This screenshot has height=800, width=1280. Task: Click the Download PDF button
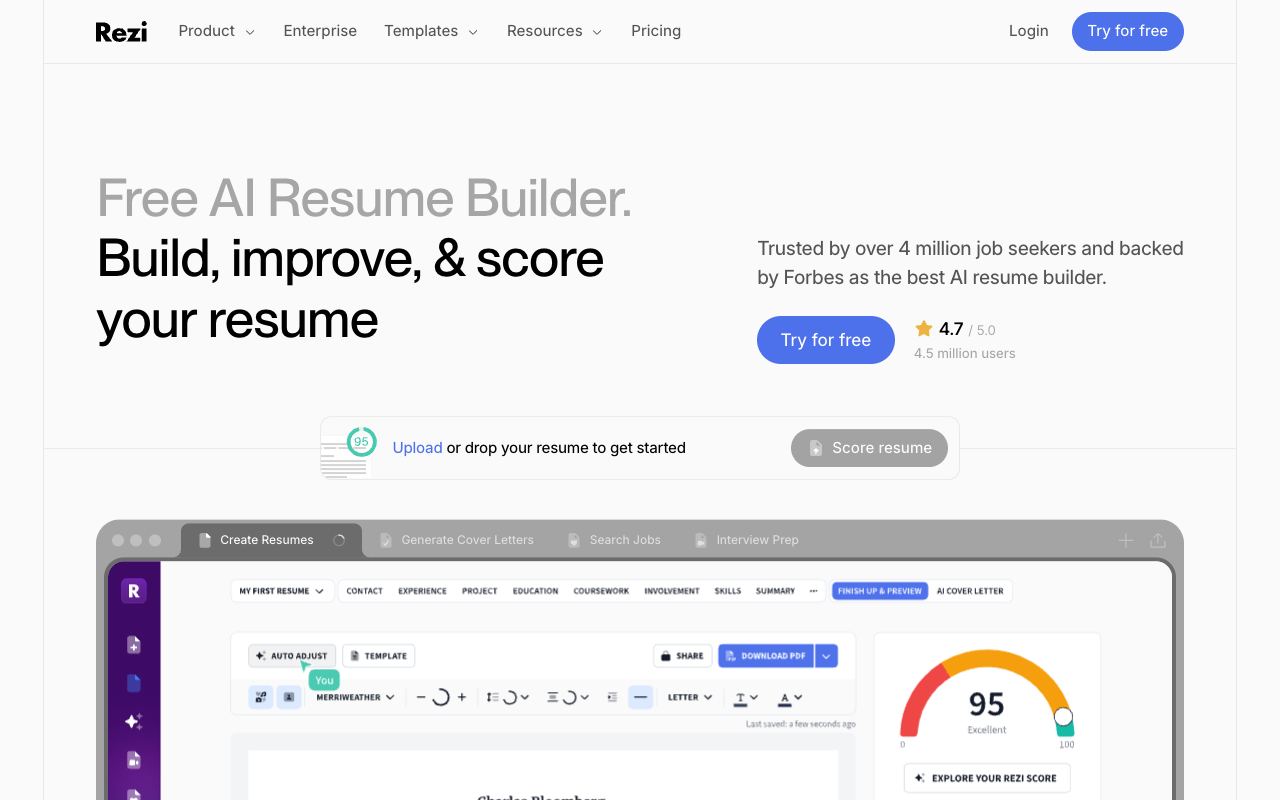click(766, 656)
